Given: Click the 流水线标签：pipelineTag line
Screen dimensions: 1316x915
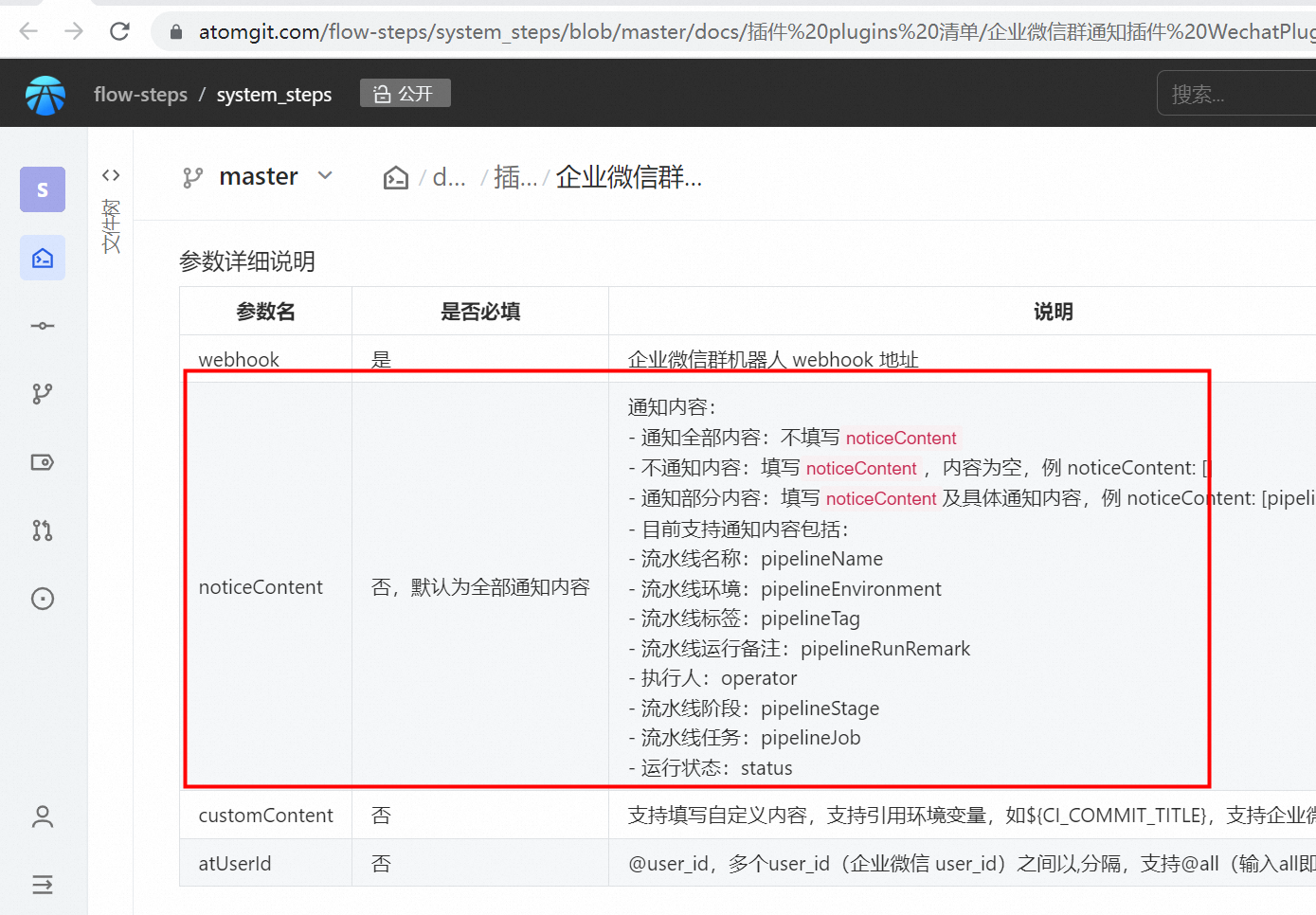Looking at the screenshot, I should (744, 619).
